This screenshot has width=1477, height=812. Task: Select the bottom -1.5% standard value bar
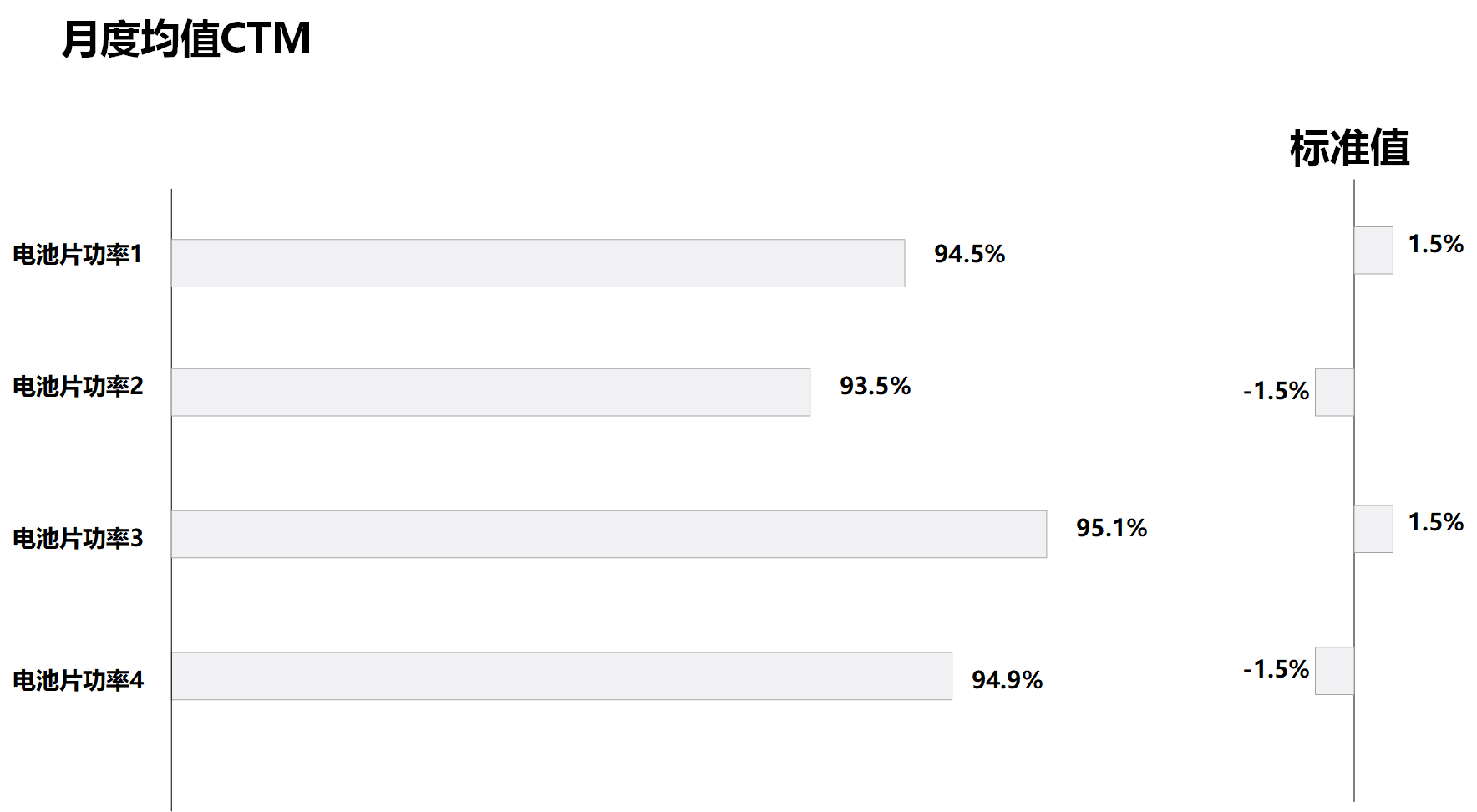point(1334,671)
